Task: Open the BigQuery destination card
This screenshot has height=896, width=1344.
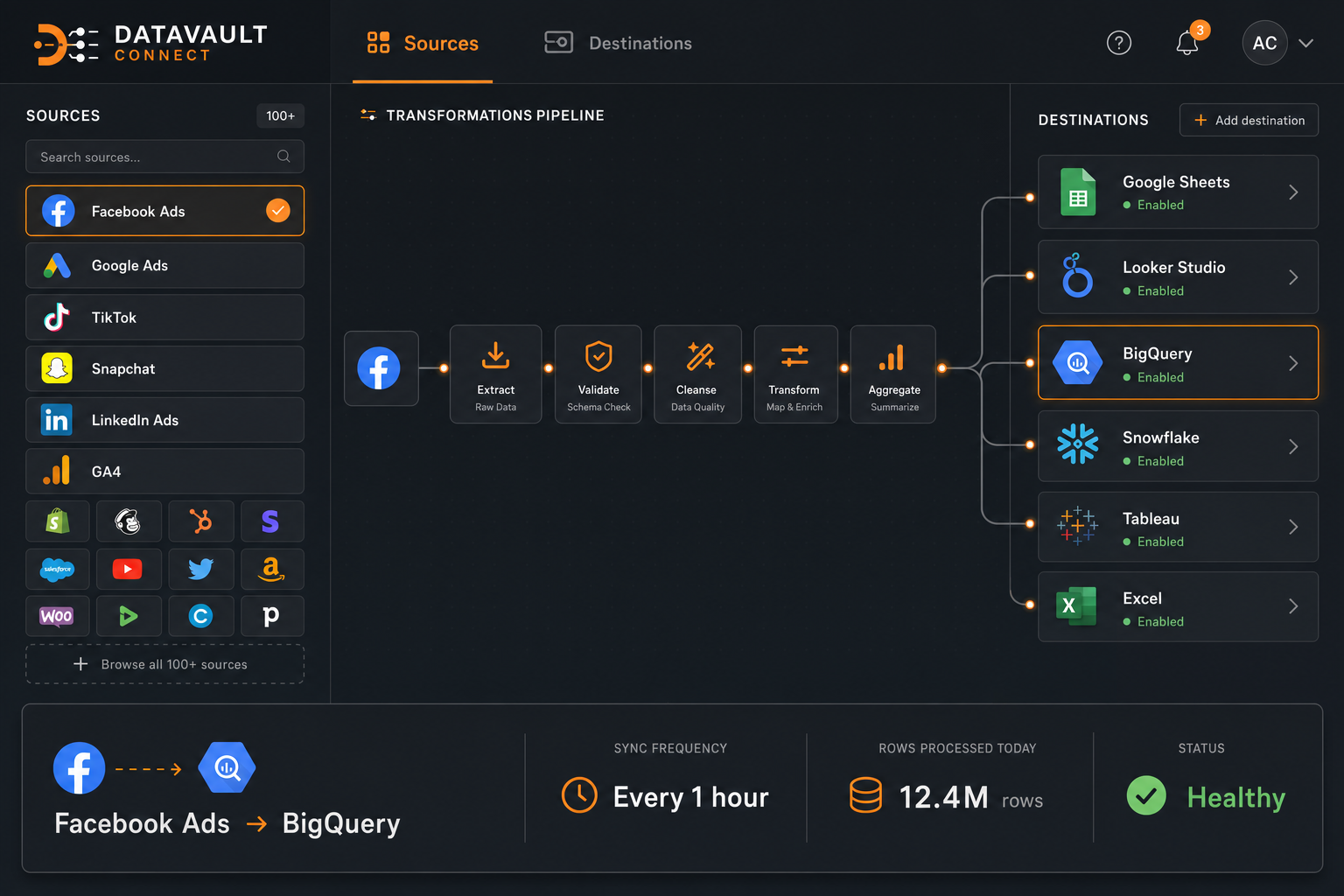Action: click(1178, 362)
